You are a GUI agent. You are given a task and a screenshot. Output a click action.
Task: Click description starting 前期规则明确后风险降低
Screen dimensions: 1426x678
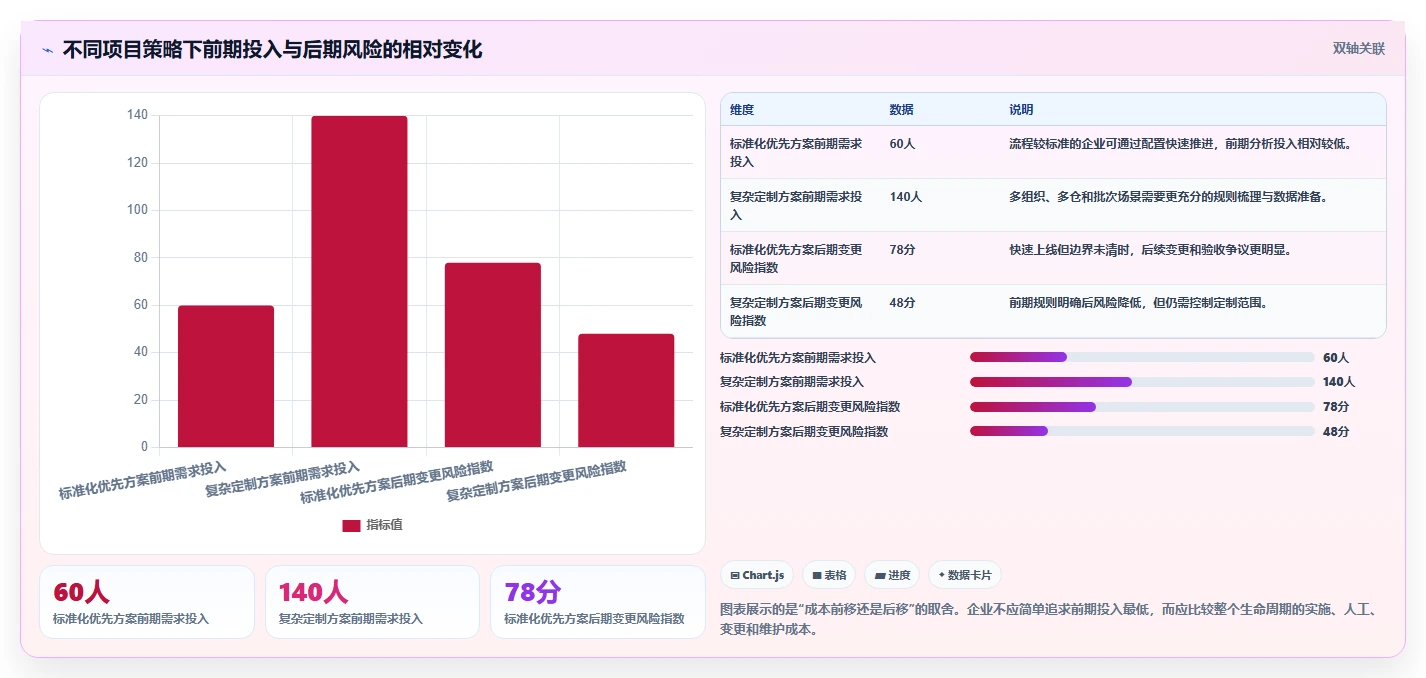pos(1139,303)
